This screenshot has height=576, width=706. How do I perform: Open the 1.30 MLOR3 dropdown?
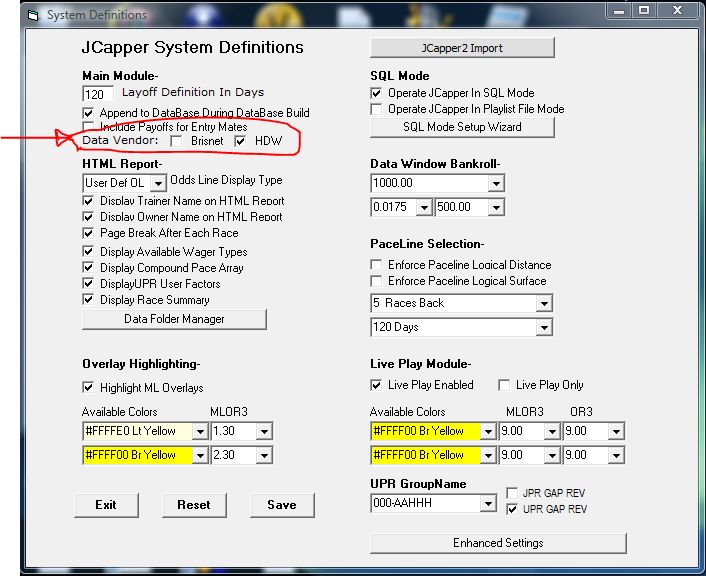click(264, 431)
